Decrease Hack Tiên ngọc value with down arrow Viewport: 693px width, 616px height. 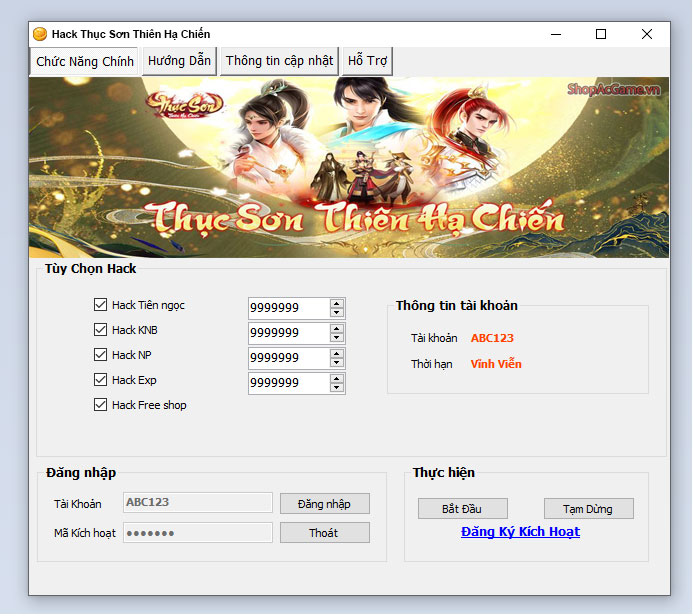[337, 312]
